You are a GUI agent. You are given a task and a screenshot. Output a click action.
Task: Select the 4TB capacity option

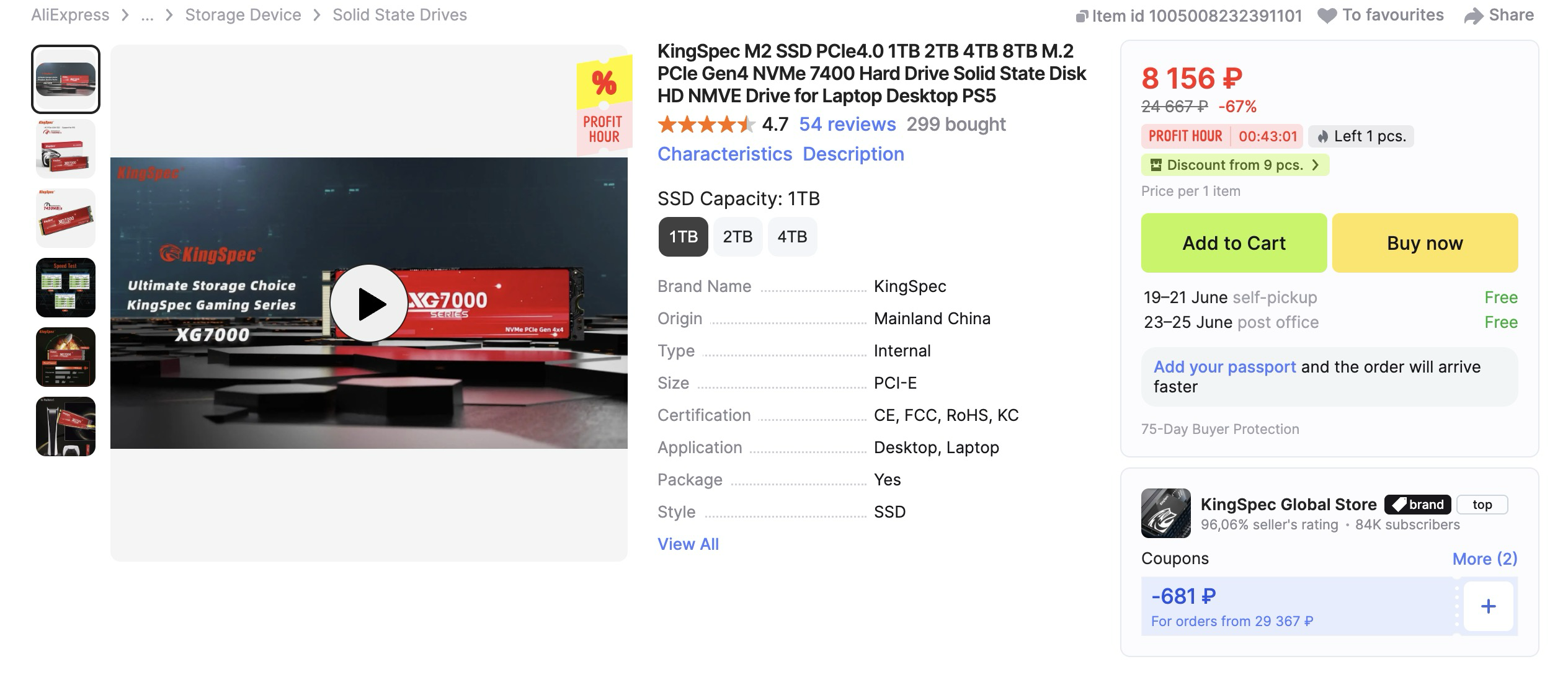coord(792,237)
